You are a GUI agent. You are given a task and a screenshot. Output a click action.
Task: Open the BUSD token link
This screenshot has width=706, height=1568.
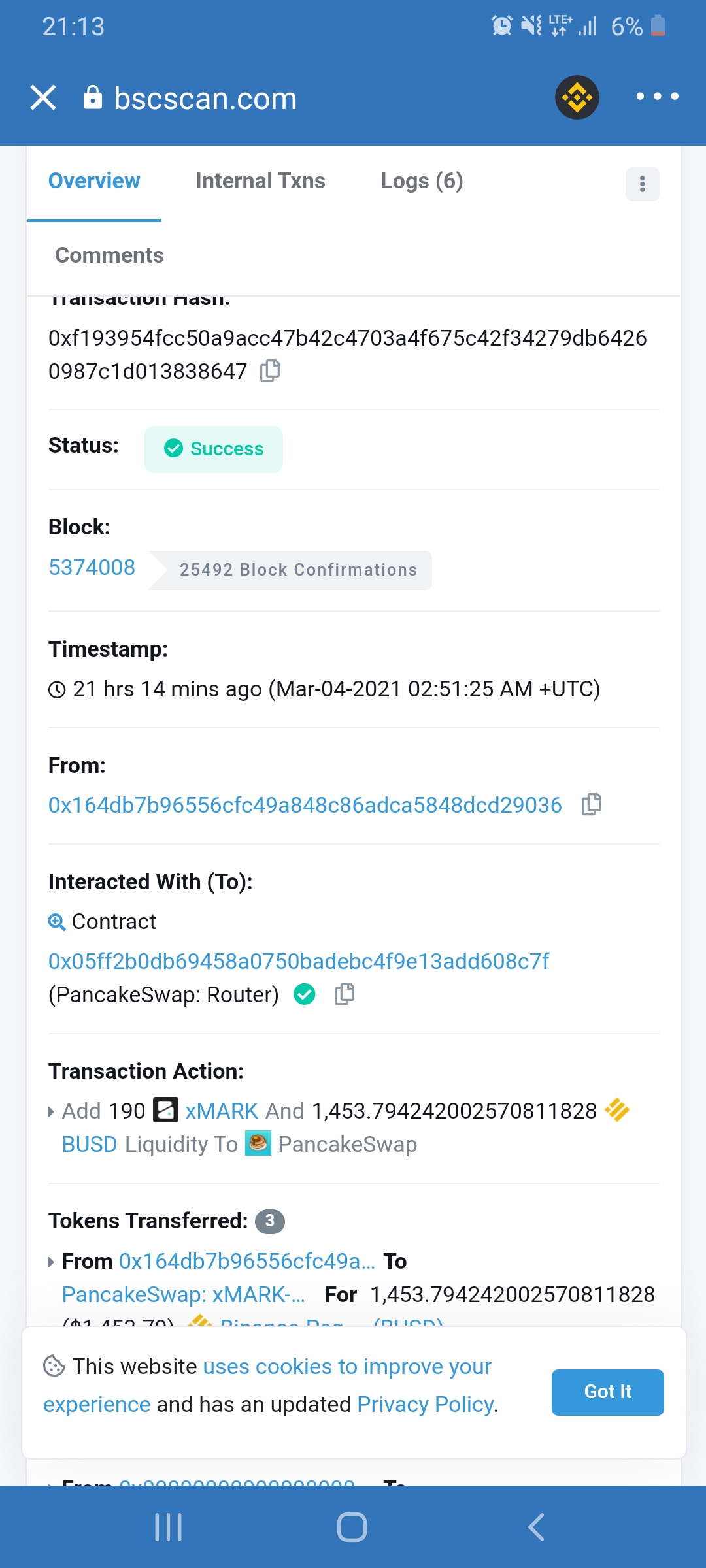point(90,1144)
